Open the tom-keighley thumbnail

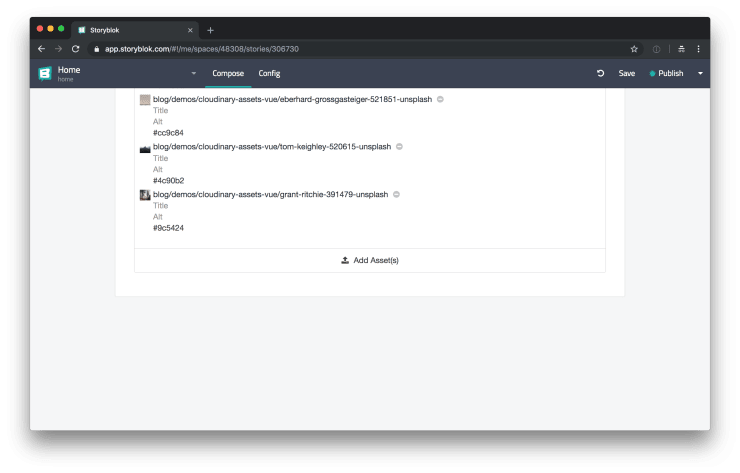(x=145, y=149)
